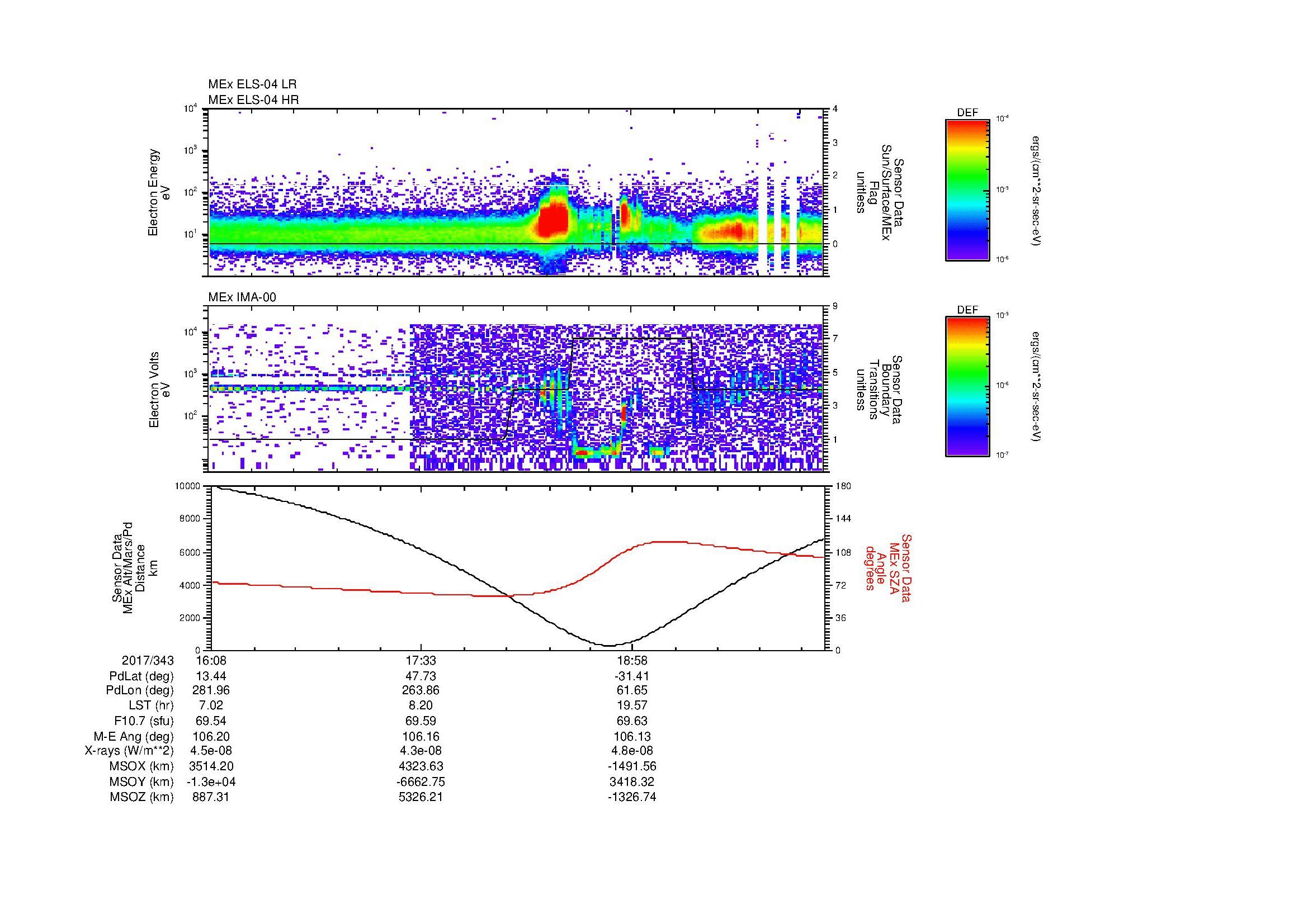This screenshot has height=924, width=1308.
Task: Click the PdLat value 47.73
Action: 421,676
